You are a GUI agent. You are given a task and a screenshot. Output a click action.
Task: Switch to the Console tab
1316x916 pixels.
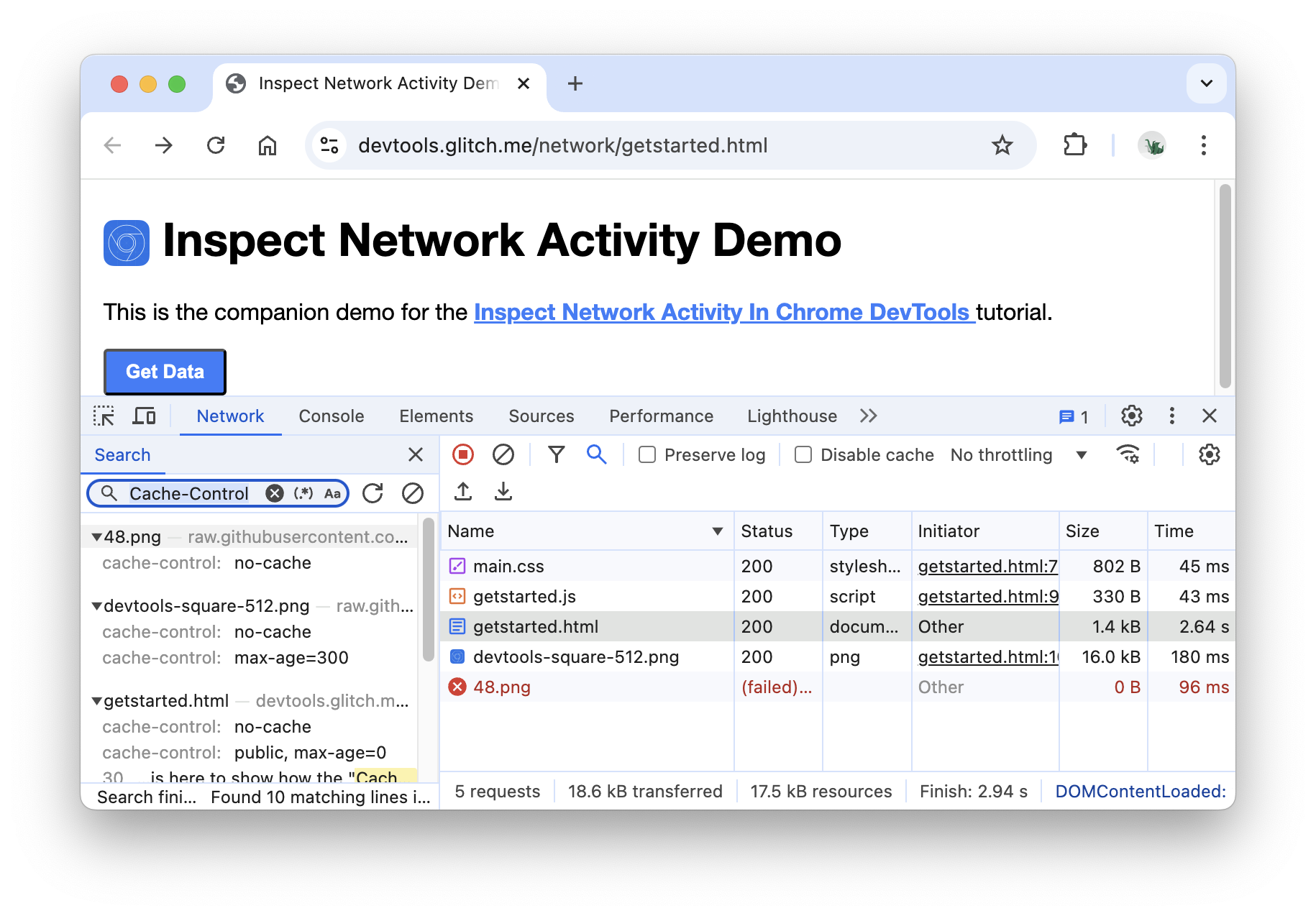pyautogui.click(x=331, y=416)
